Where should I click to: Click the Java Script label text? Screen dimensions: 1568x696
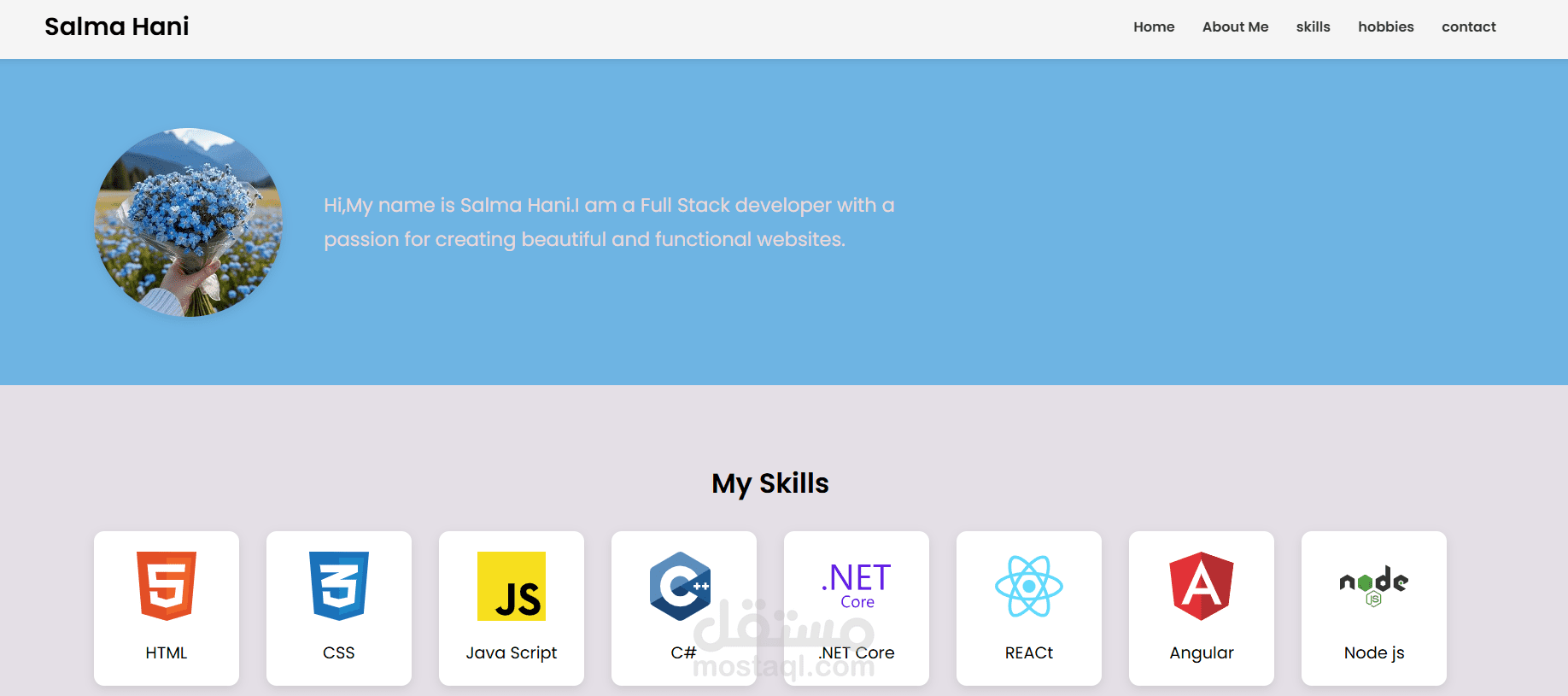pos(512,652)
